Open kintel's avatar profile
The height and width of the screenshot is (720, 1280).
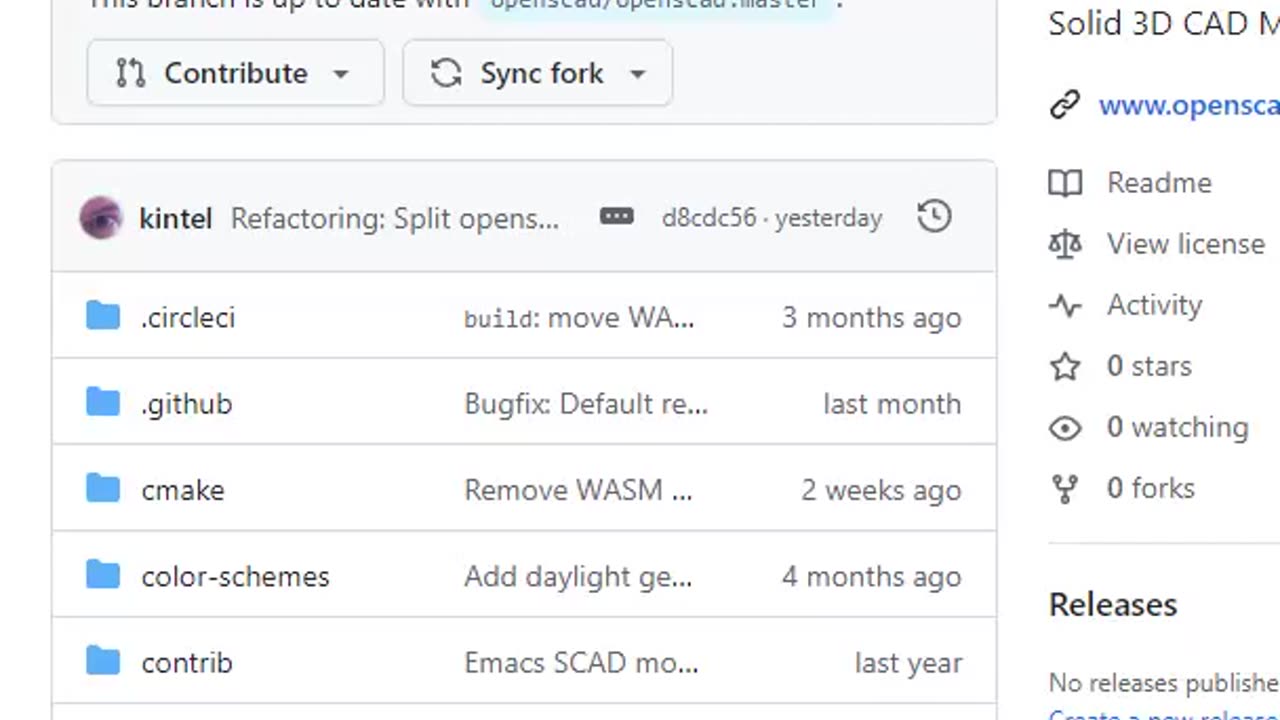101,218
